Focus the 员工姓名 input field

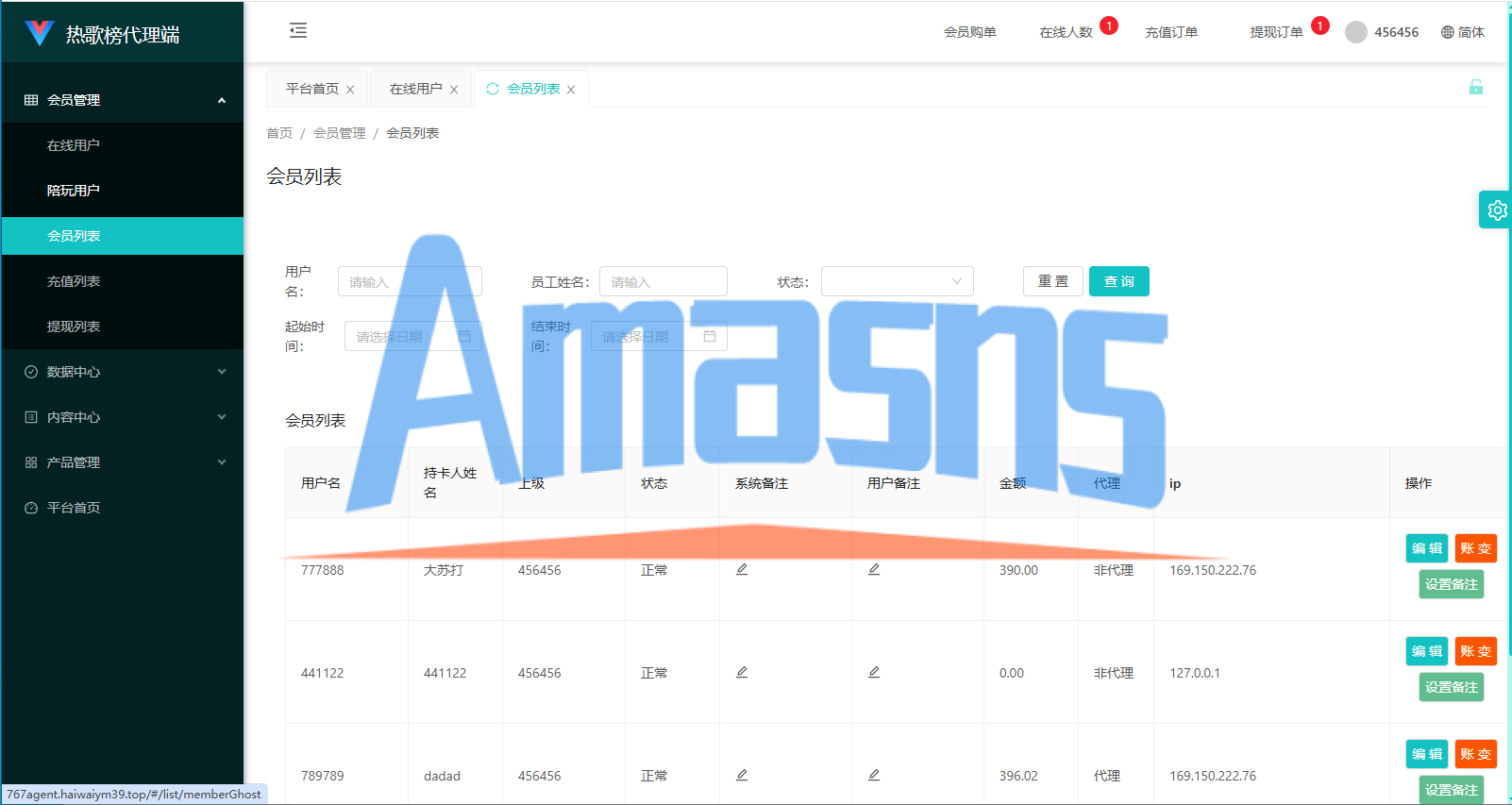[664, 281]
